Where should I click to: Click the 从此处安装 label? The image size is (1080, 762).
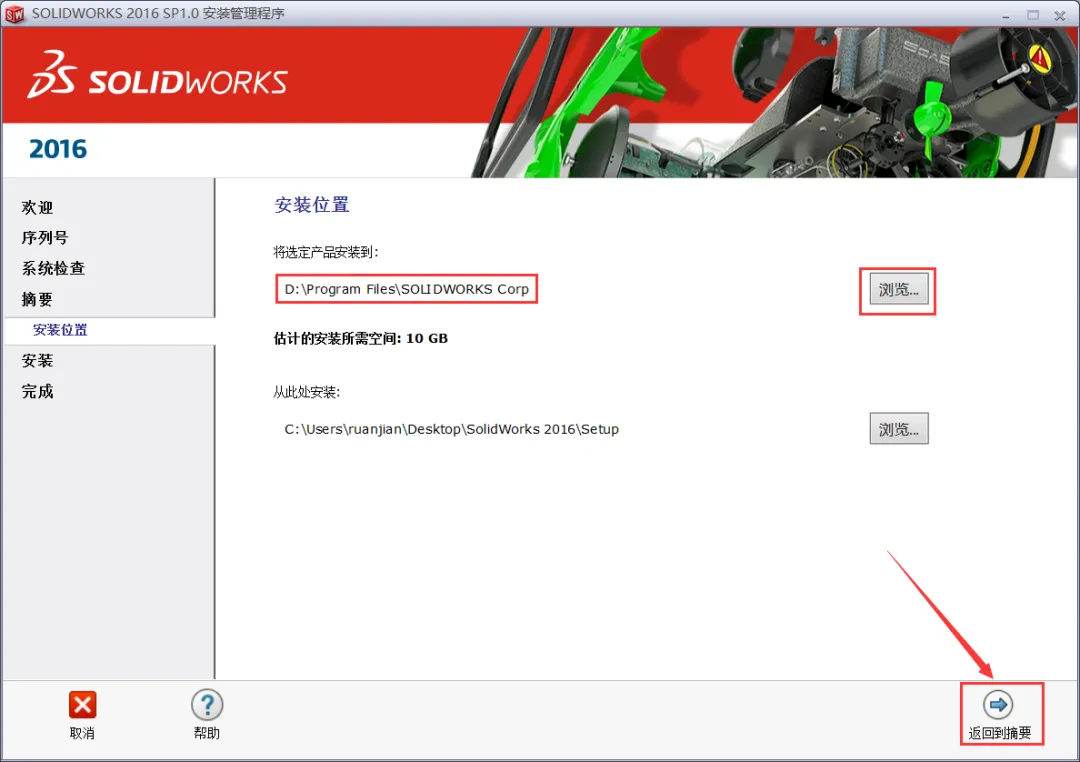[x=307, y=392]
